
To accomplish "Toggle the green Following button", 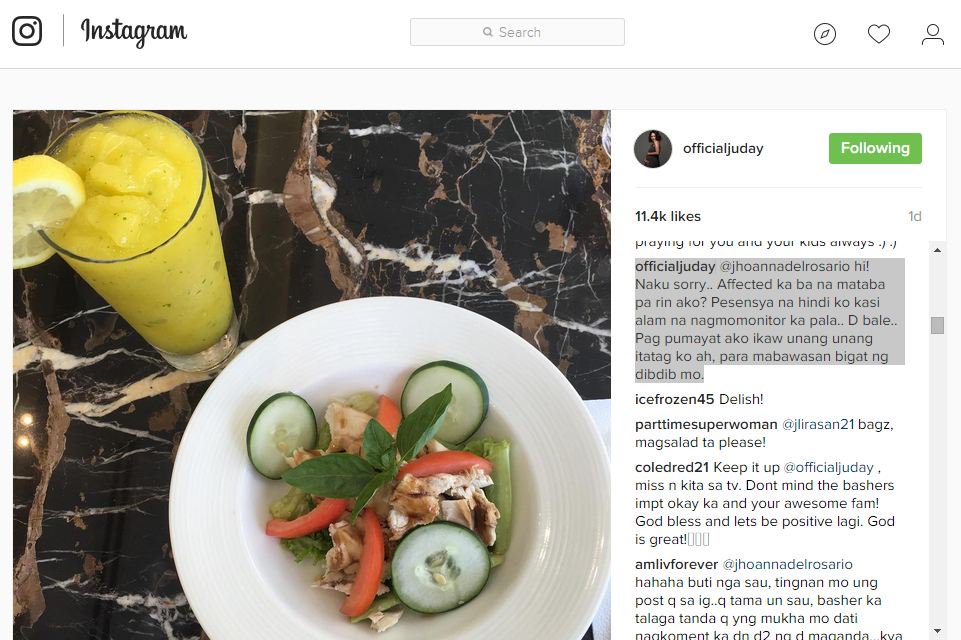I will (875, 148).
